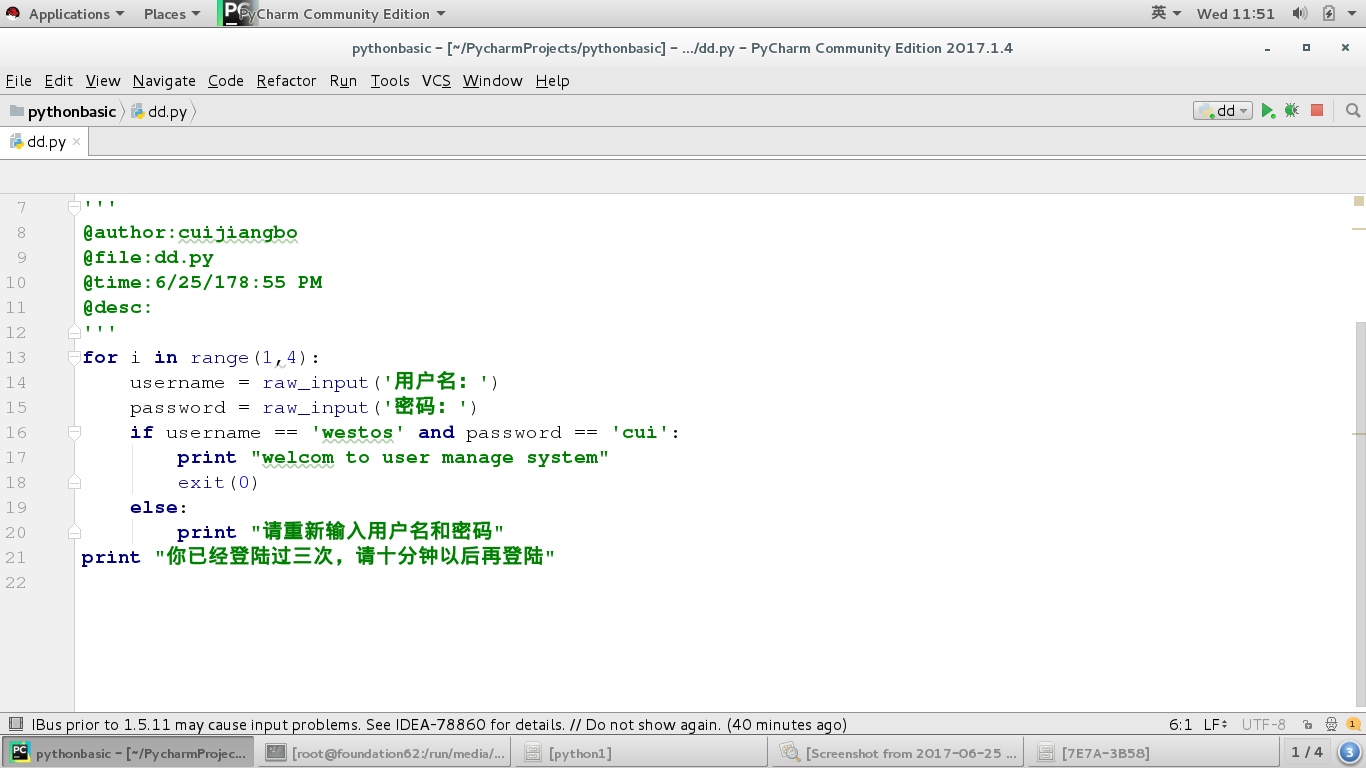Collapse the docstring fold at line 7
Screen dimensions: 1366x768
74,207
